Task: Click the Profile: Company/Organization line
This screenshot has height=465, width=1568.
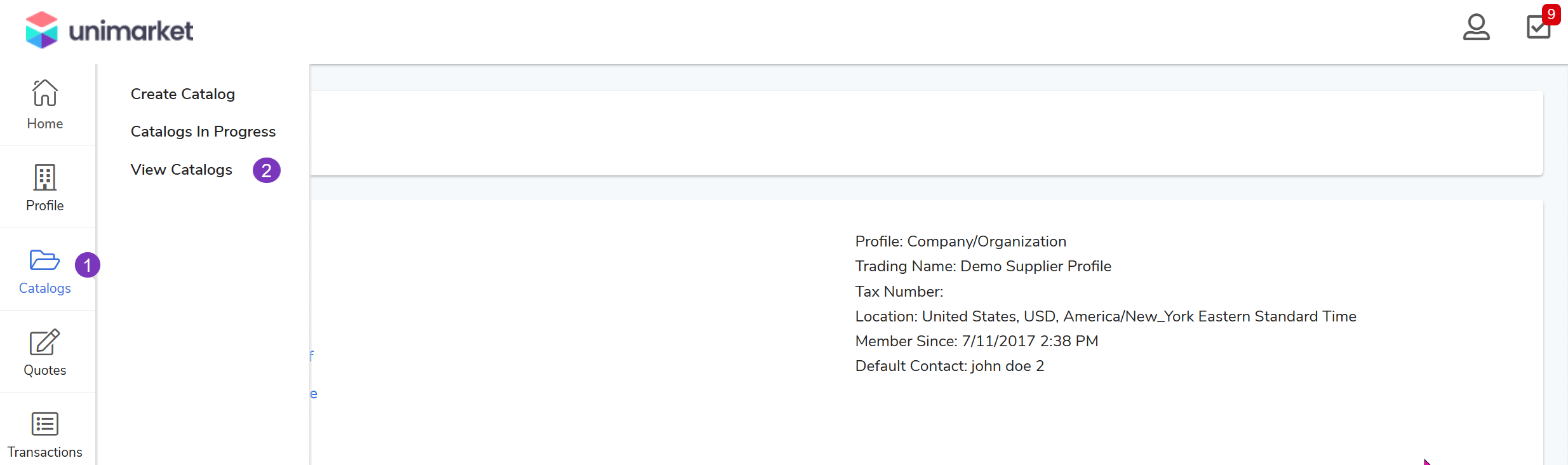Action: (x=960, y=241)
